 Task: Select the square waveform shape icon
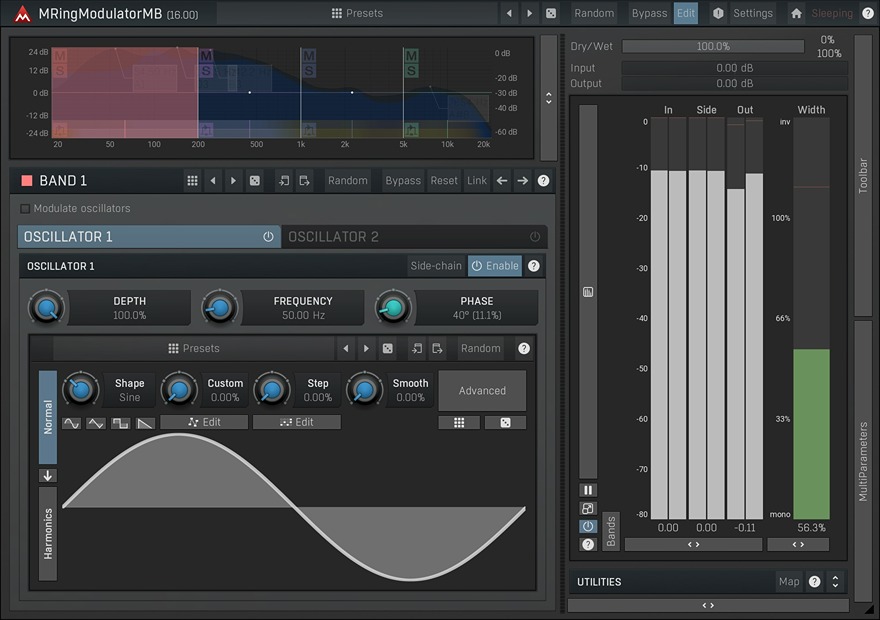click(x=120, y=423)
